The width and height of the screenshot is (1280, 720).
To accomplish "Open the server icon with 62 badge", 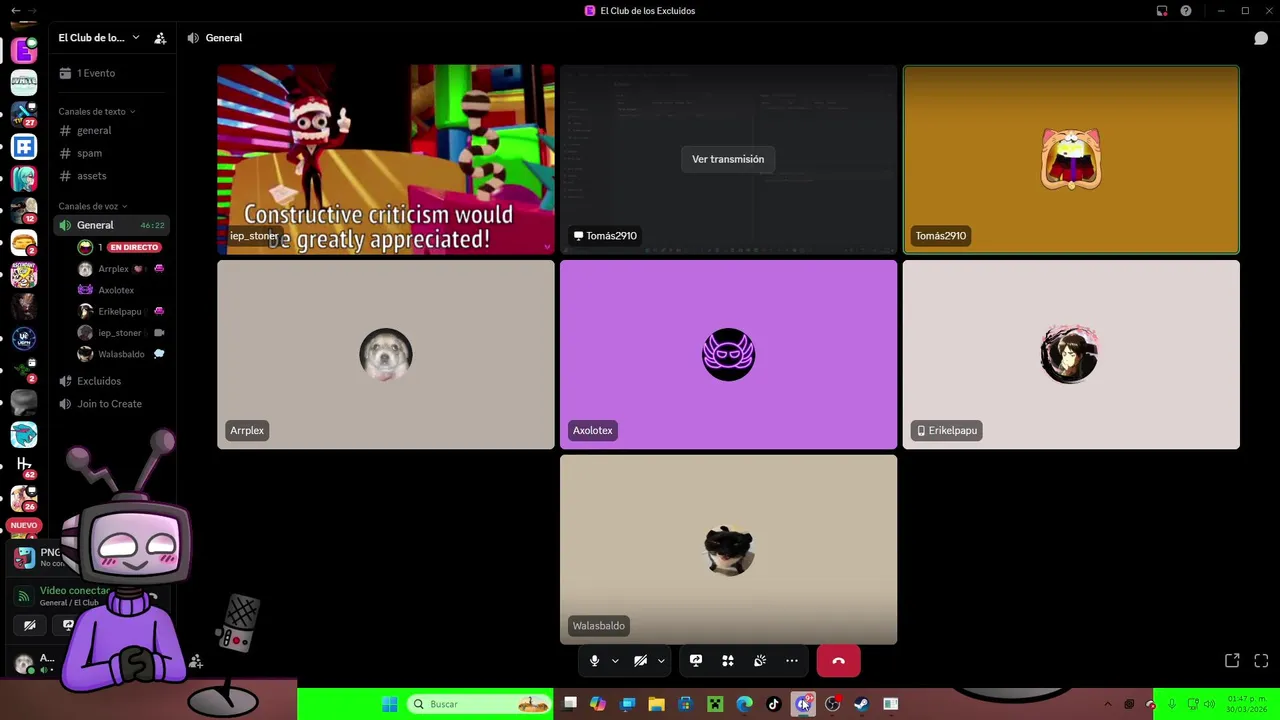I will coord(24,467).
